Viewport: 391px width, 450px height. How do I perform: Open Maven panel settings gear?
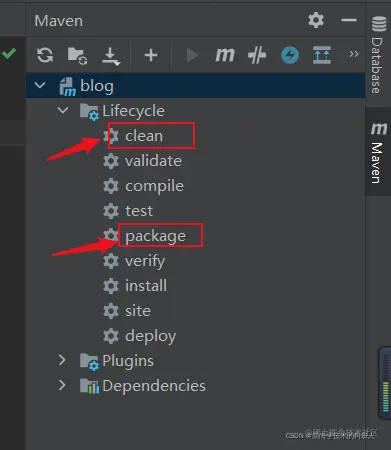(316, 20)
